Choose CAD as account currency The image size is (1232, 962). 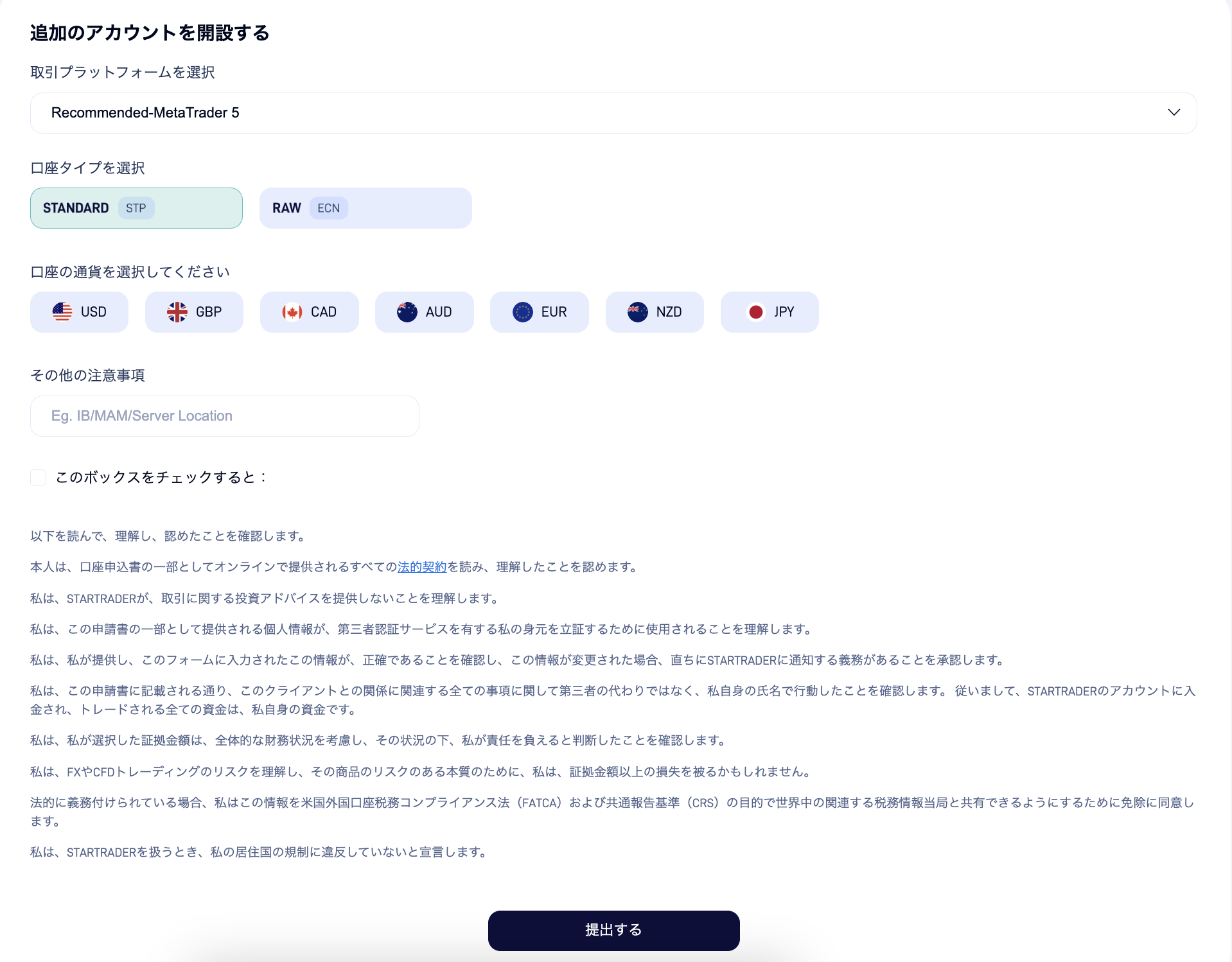pos(309,312)
